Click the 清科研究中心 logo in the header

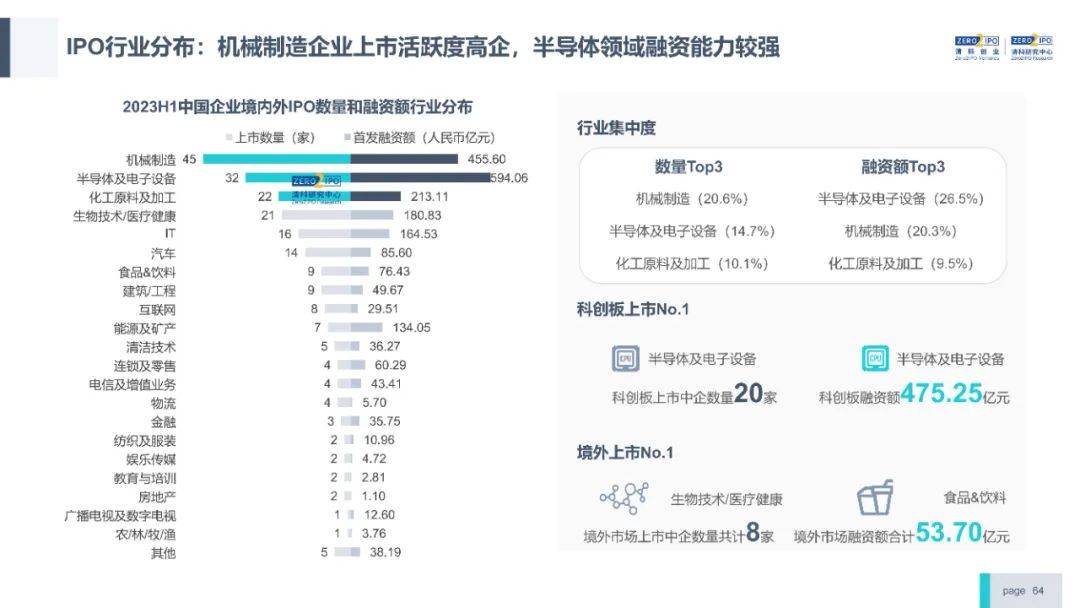tap(1031, 48)
